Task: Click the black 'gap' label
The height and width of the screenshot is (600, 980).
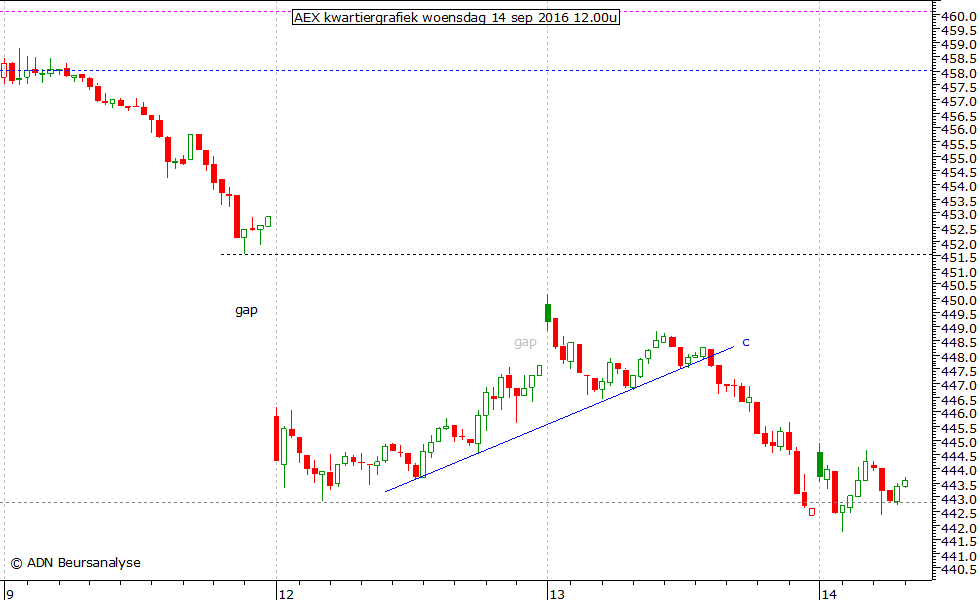Action: click(246, 311)
